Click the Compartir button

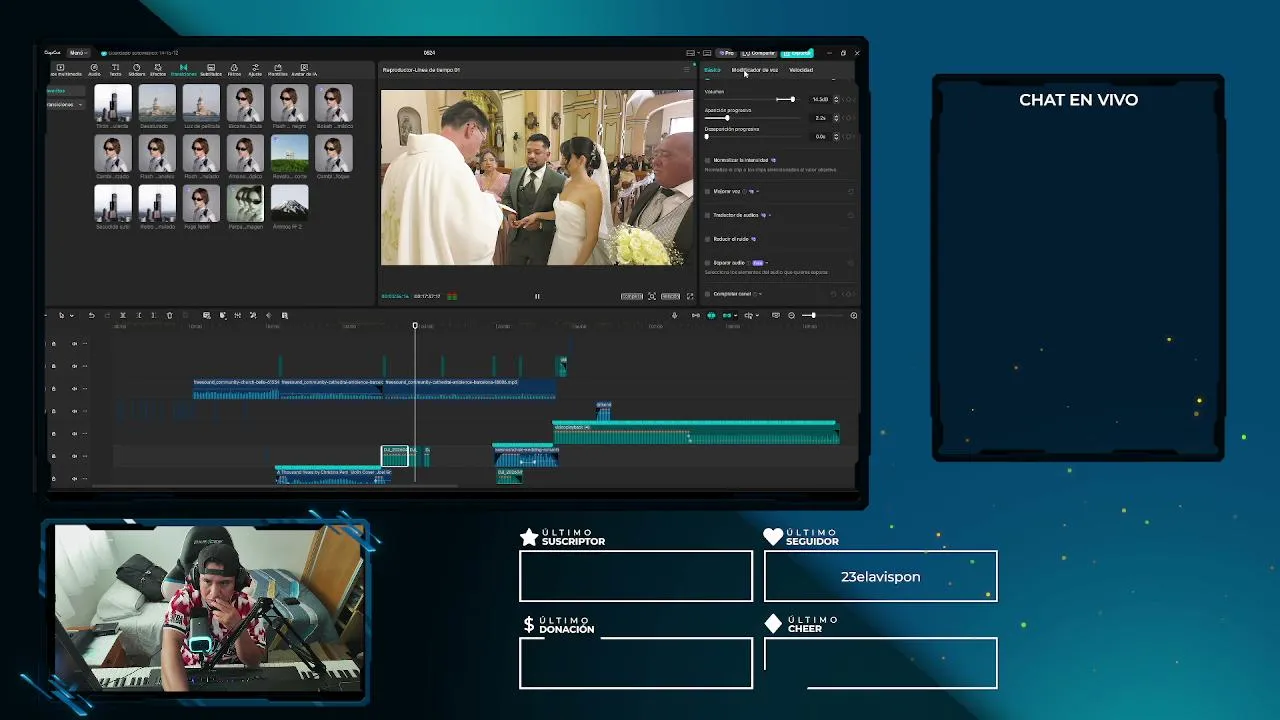click(759, 53)
